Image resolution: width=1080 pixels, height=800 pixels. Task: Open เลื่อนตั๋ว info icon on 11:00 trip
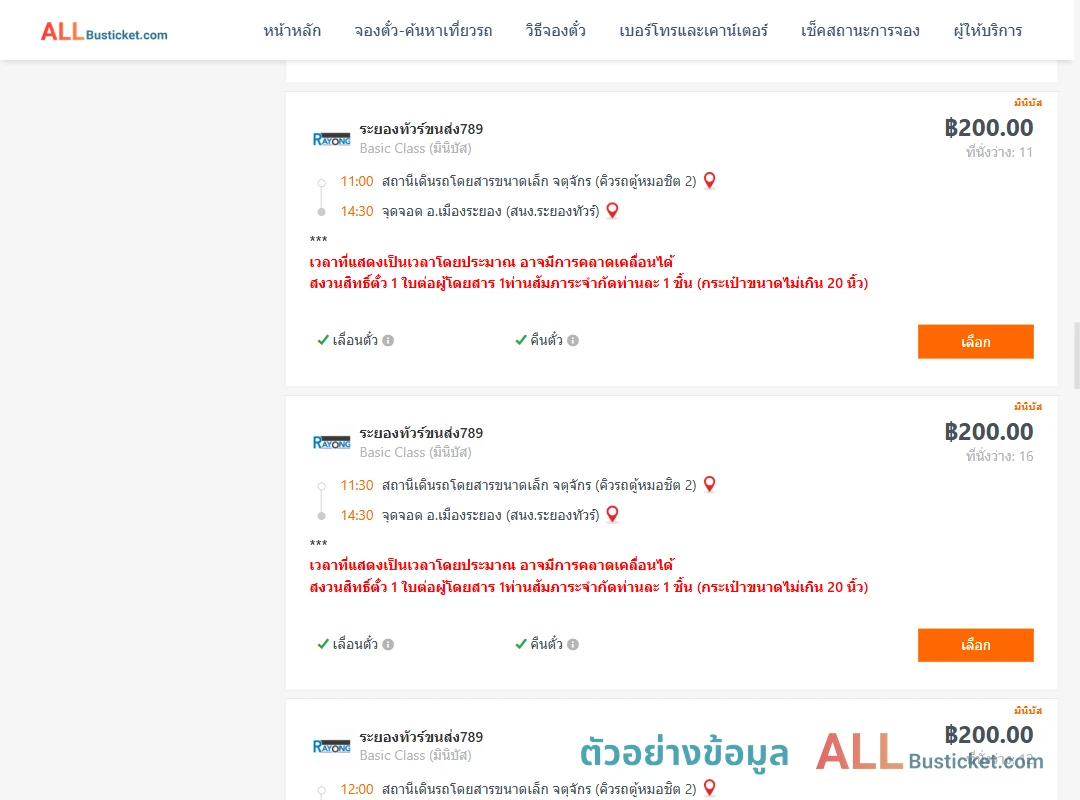(388, 340)
